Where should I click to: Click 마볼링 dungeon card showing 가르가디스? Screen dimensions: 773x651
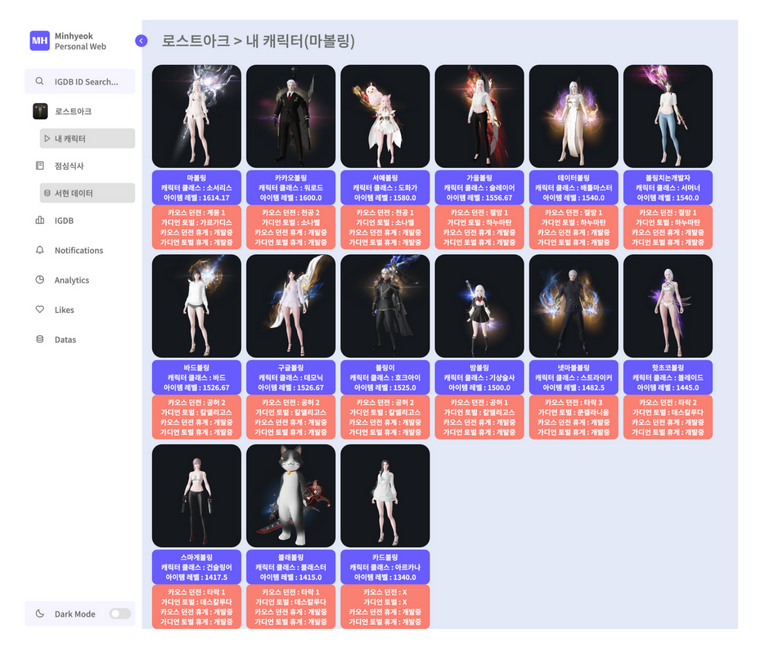tap(197, 227)
